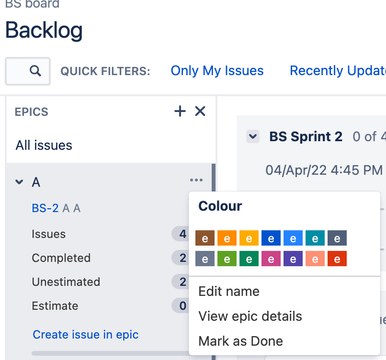Choose Mark as Done menu entry

point(240,341)
